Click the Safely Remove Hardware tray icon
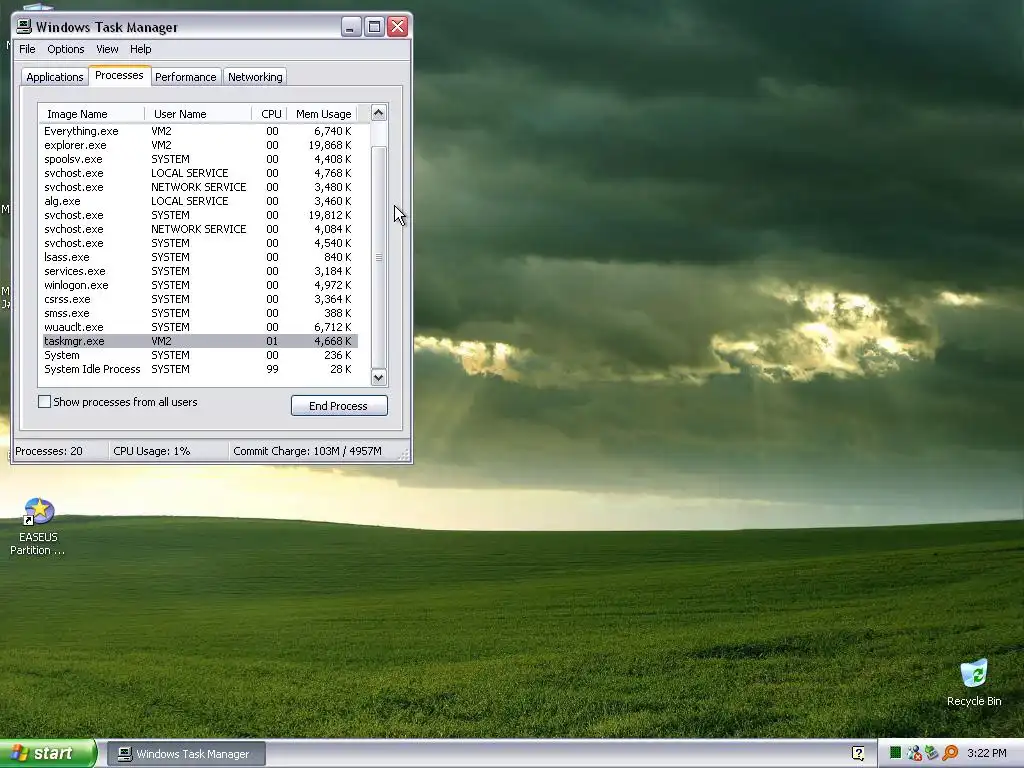Image resolution: width=1024 pixels, height=768 pixels. pos(931,753)
